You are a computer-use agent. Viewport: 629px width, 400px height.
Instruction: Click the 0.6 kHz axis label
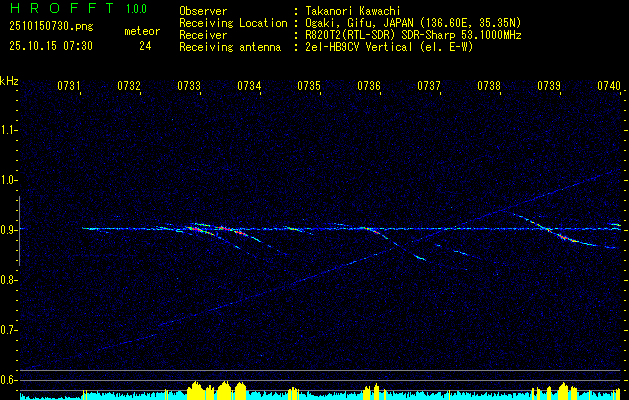[7, 380]
